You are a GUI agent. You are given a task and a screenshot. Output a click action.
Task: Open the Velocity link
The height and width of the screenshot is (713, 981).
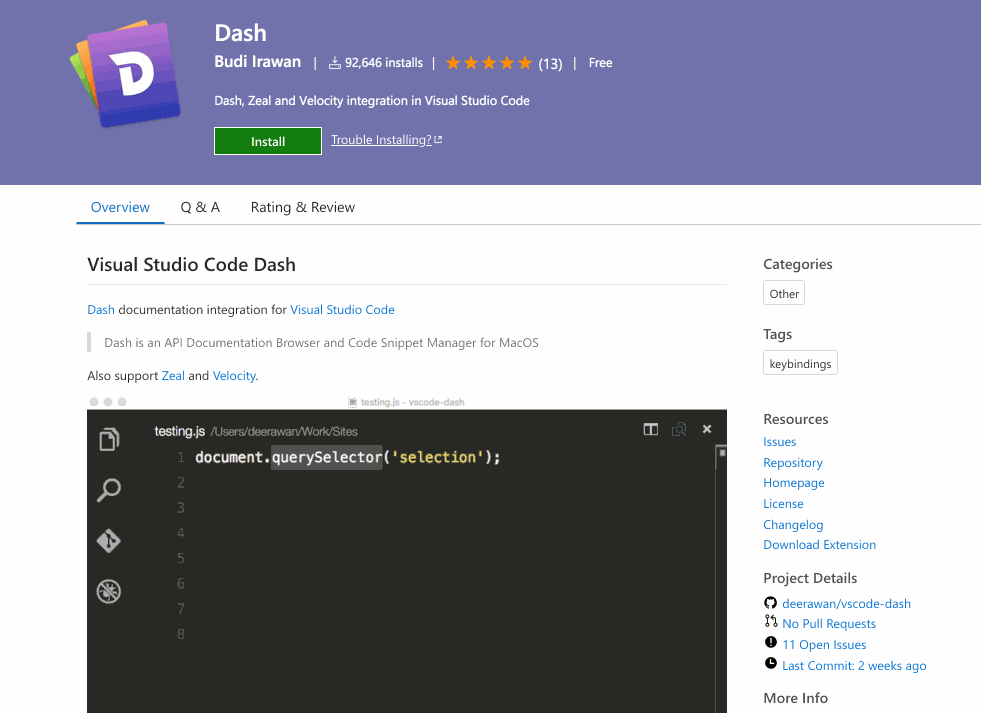pyautogui.click(x=234, y=375)
